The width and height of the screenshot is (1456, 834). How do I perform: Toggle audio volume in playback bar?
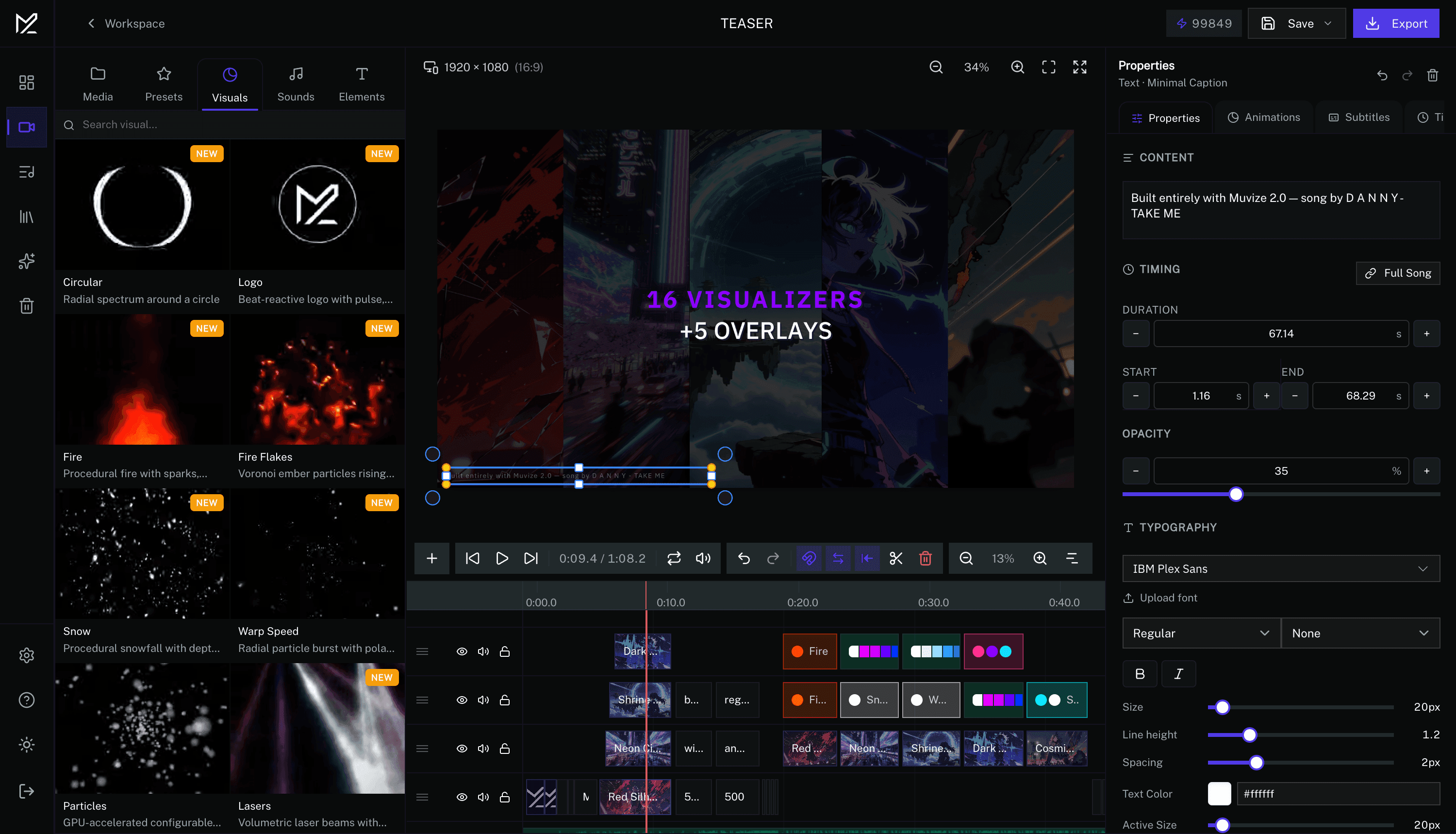point(703,558)
